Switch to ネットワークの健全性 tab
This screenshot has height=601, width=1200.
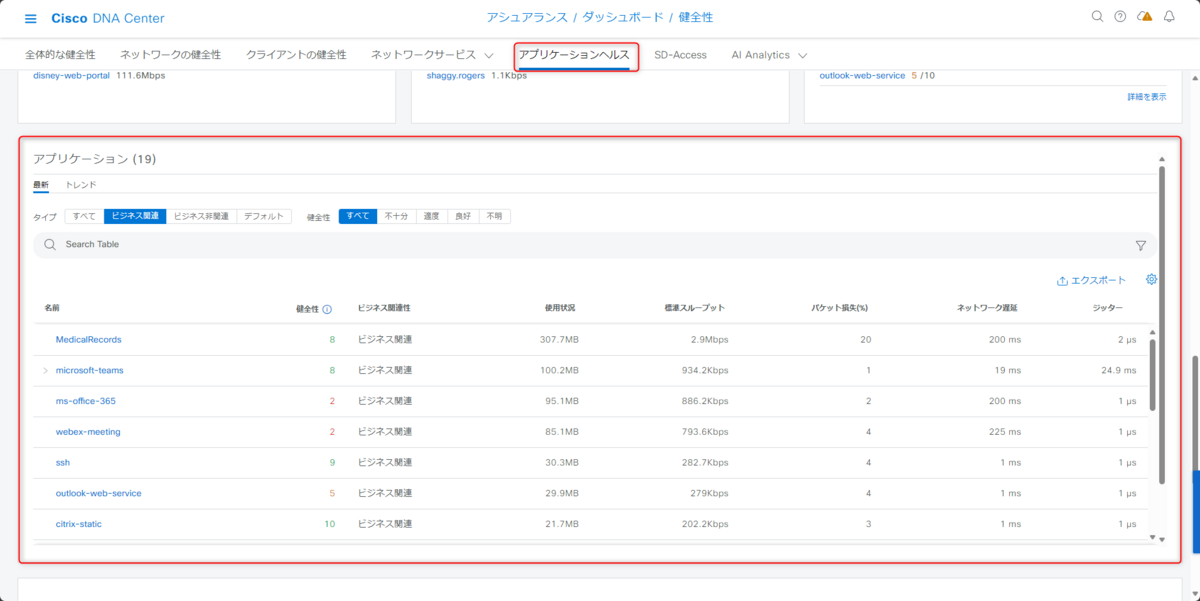[170, 55]
